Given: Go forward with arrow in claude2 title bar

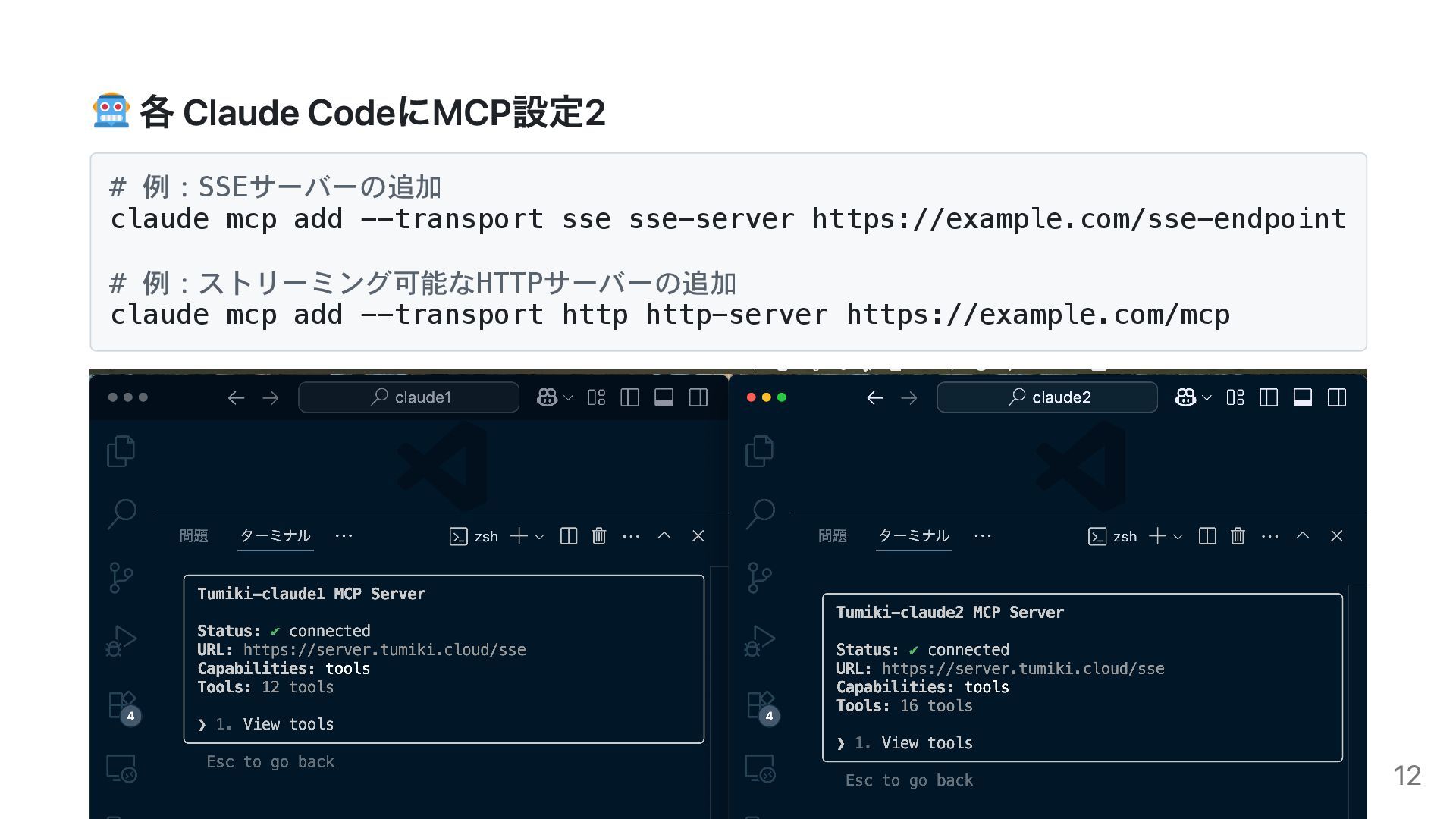Looking at the screenshot, I should tap(909, 397).
